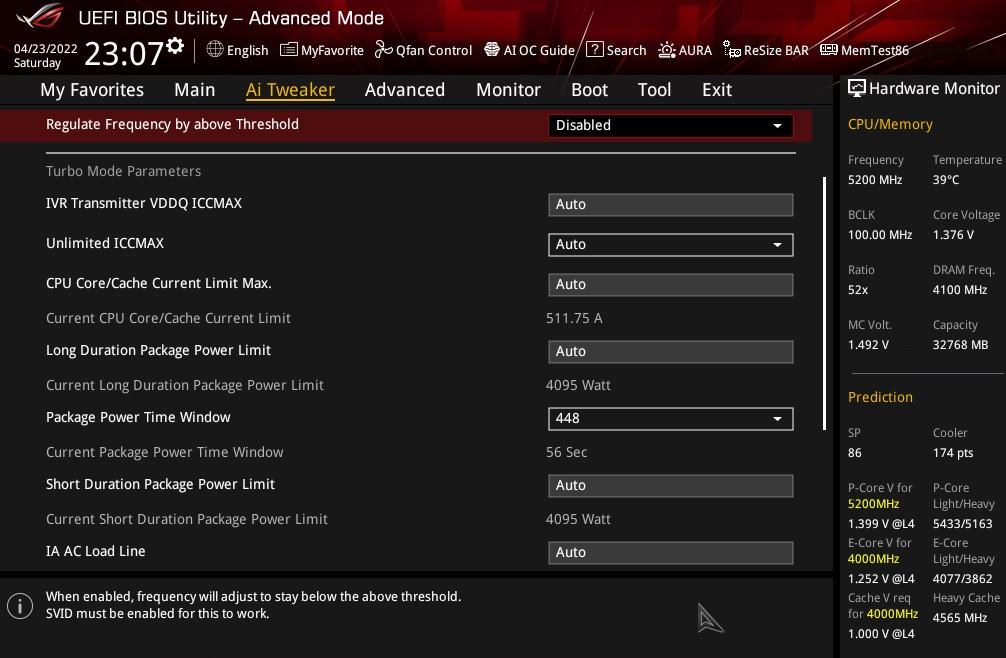Click the Qfan Control label
Image resolution: width=1006 pixels, height=658 pixels.
pos(434,50)
